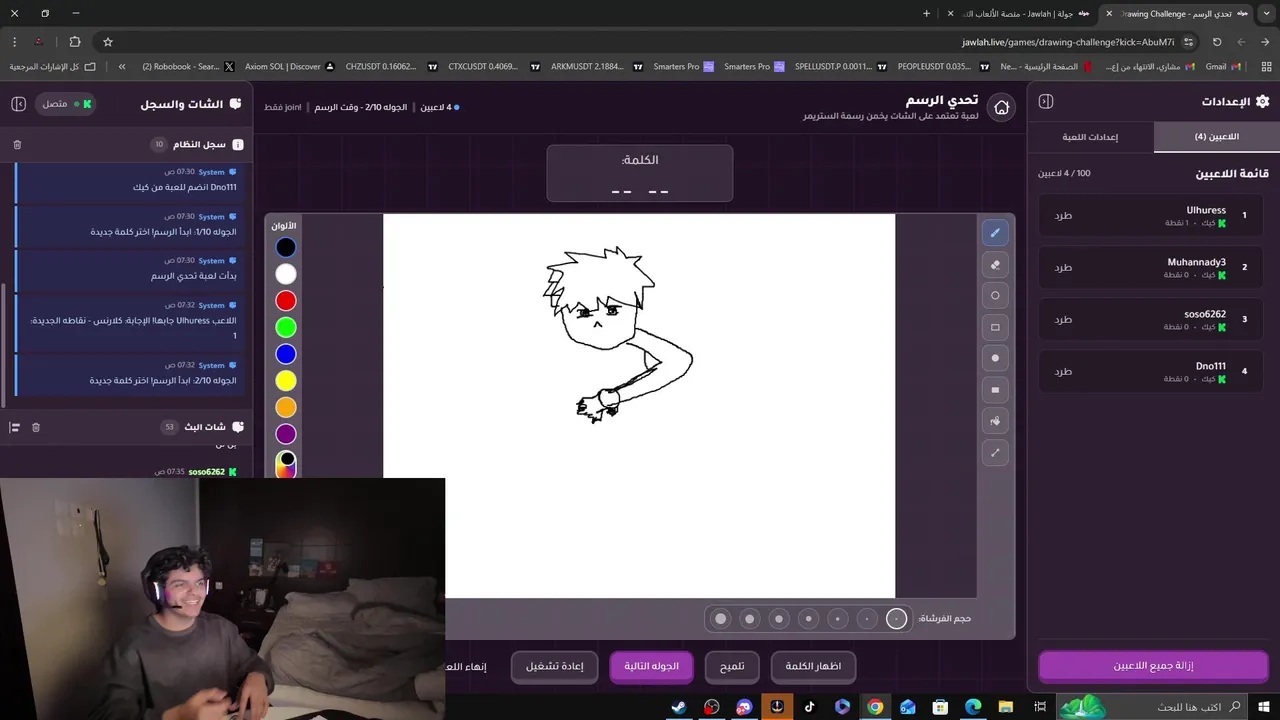
Task: Click تلميح hint button
Action: (732, 667)
